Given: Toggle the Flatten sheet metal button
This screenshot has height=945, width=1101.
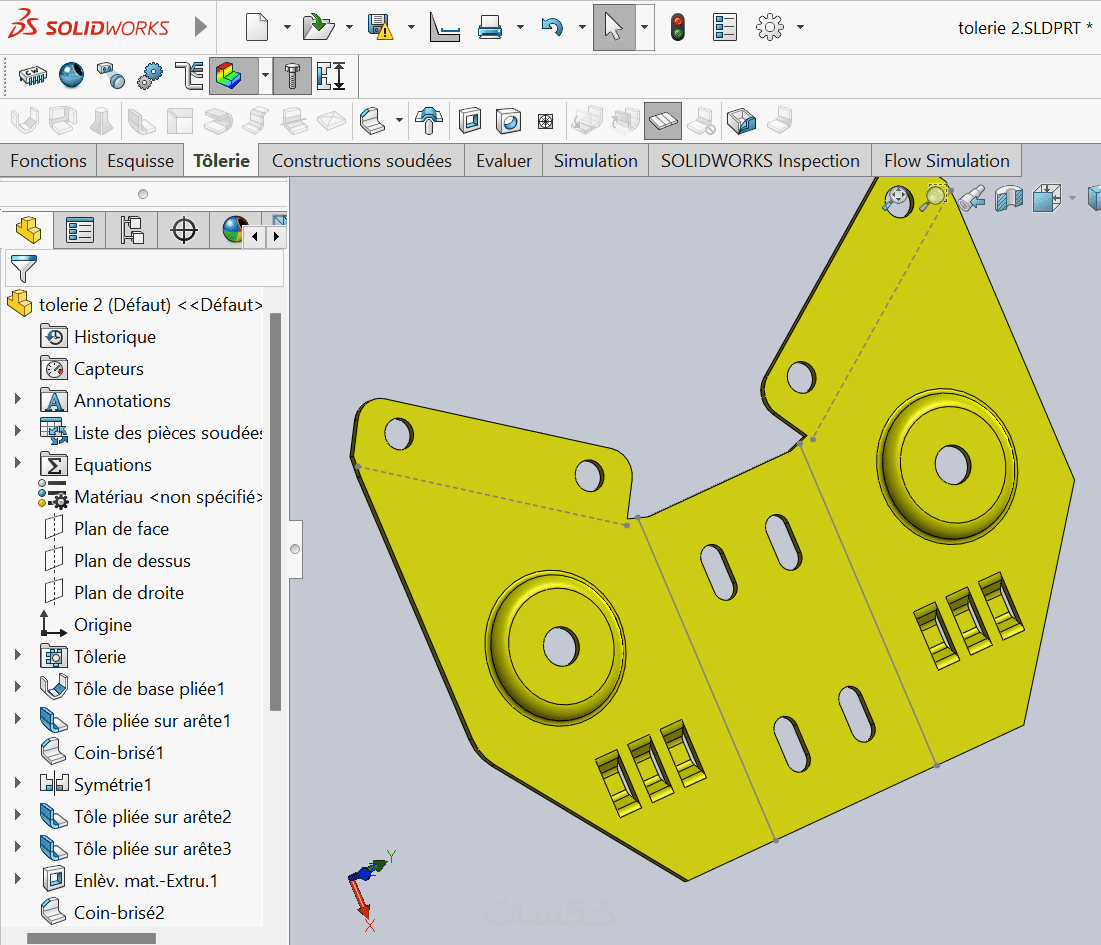Looking at the screenshot, I should tap(662, 122).
